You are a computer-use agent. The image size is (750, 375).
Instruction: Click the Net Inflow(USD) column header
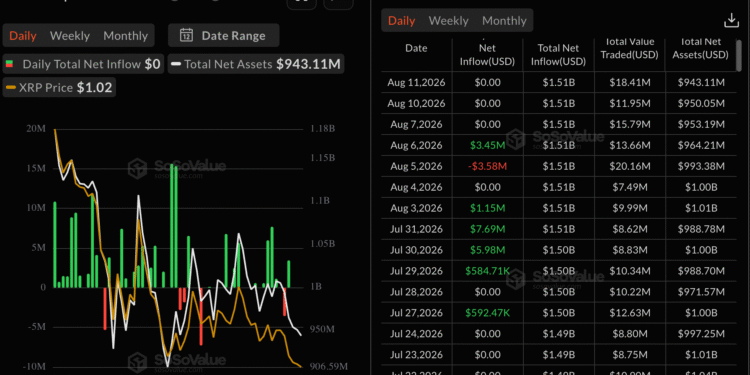pos(487,55)
